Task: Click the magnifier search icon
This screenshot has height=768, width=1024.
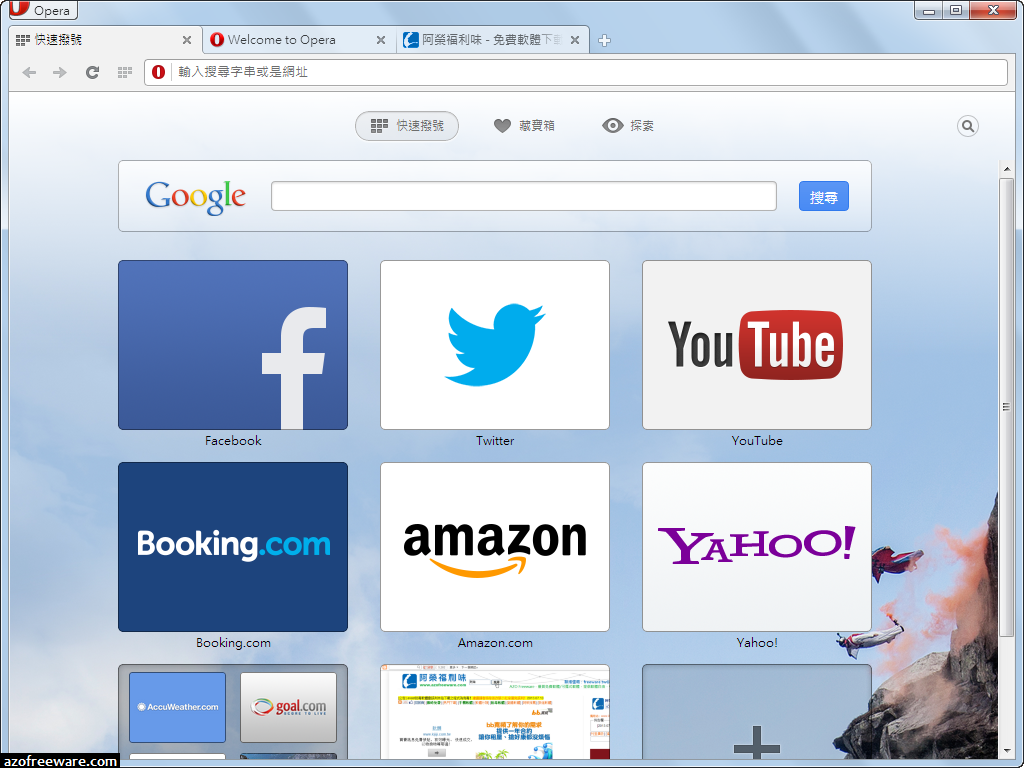Action: [968, 125]
